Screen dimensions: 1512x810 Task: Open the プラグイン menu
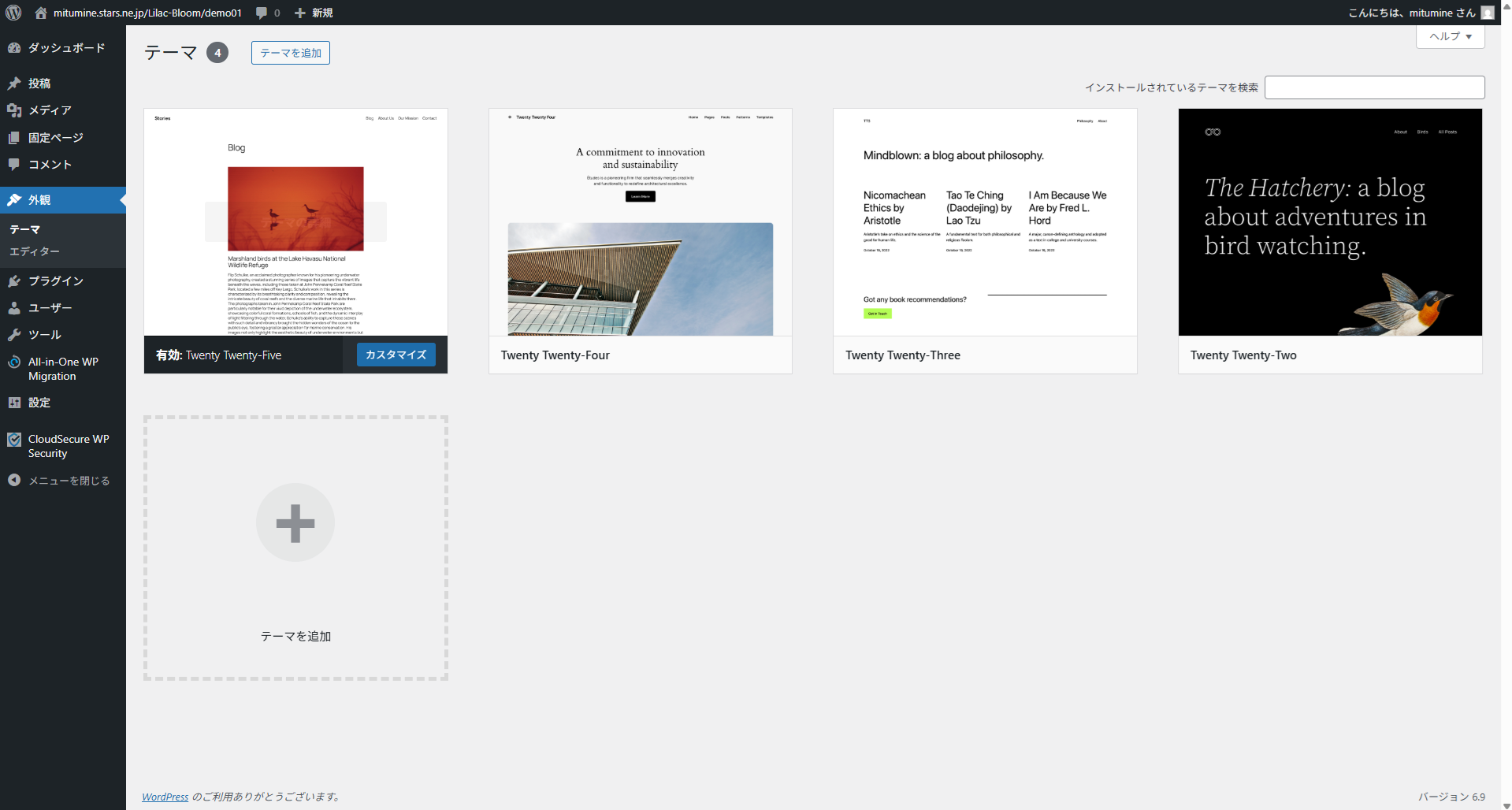[x=55, y=281]
